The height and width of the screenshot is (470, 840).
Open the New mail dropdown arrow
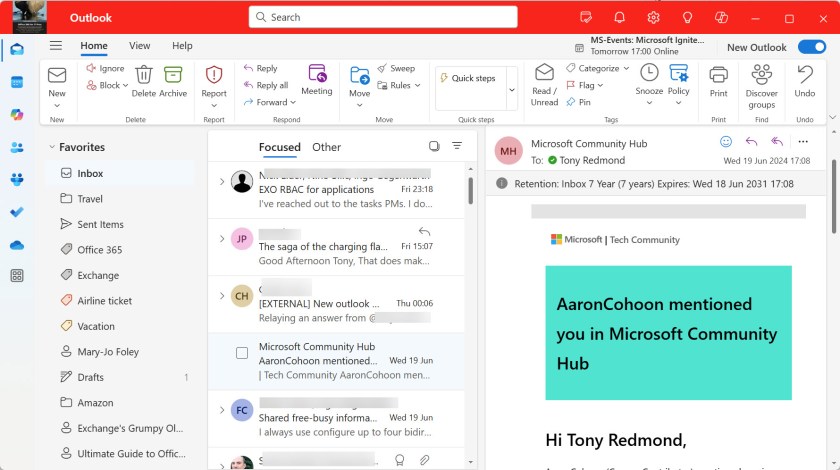point(57,106)
